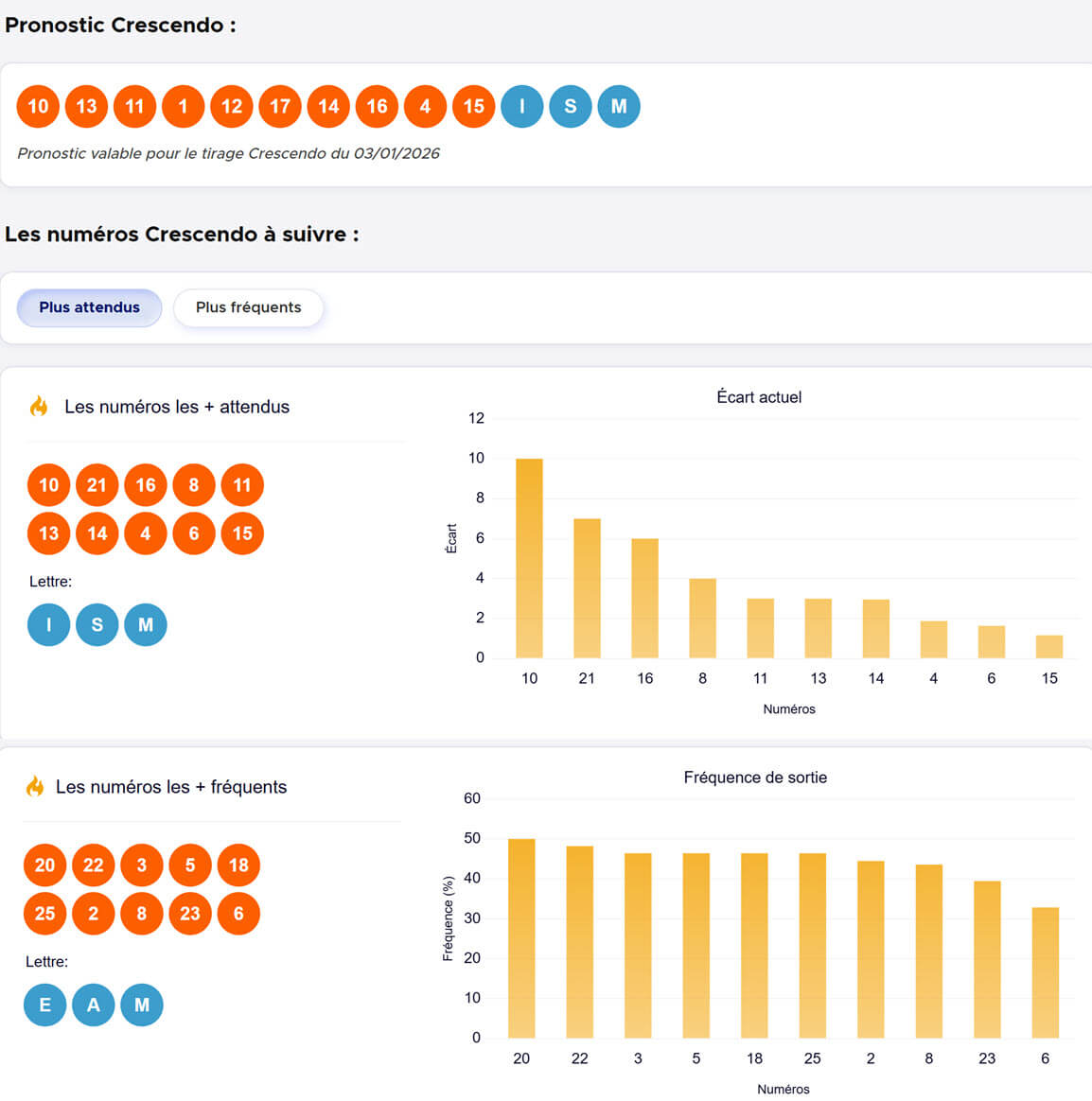Click the bar for number 21 in Écart actuel chart
Screen dimensions: 1092x1101
(587, 588)
